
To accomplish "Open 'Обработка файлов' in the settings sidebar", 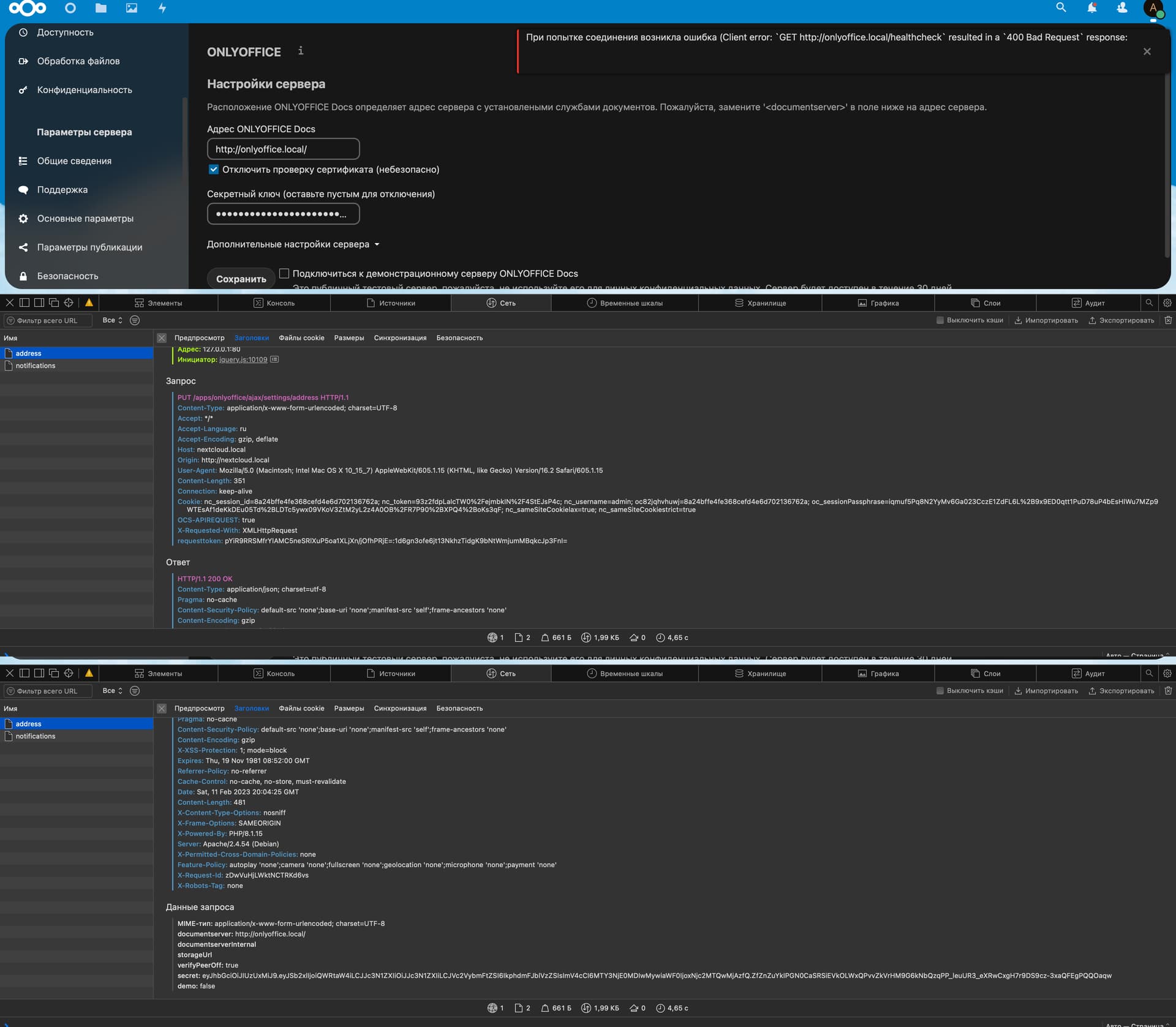I will (x=78, y=61).
